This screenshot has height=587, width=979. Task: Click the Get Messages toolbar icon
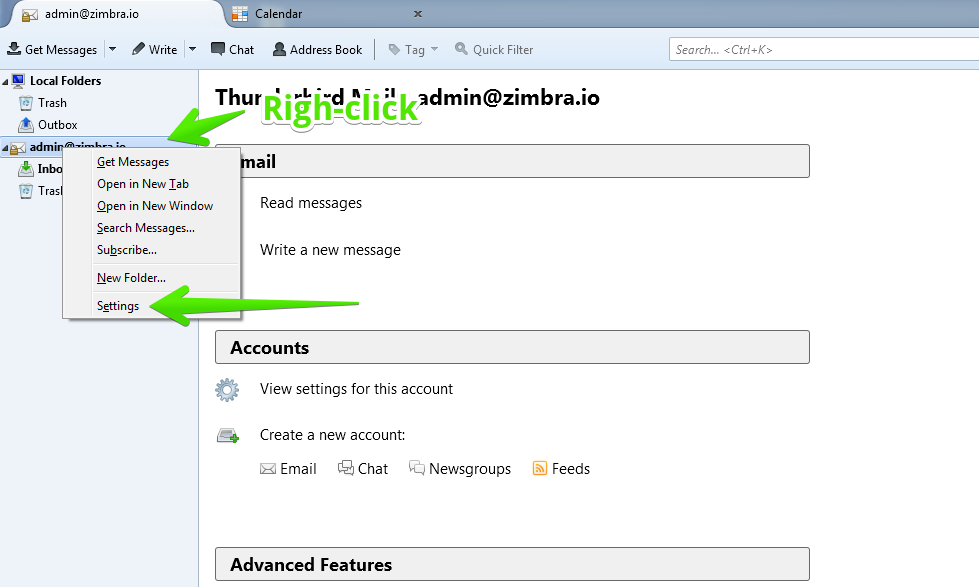tap(14, 49)
